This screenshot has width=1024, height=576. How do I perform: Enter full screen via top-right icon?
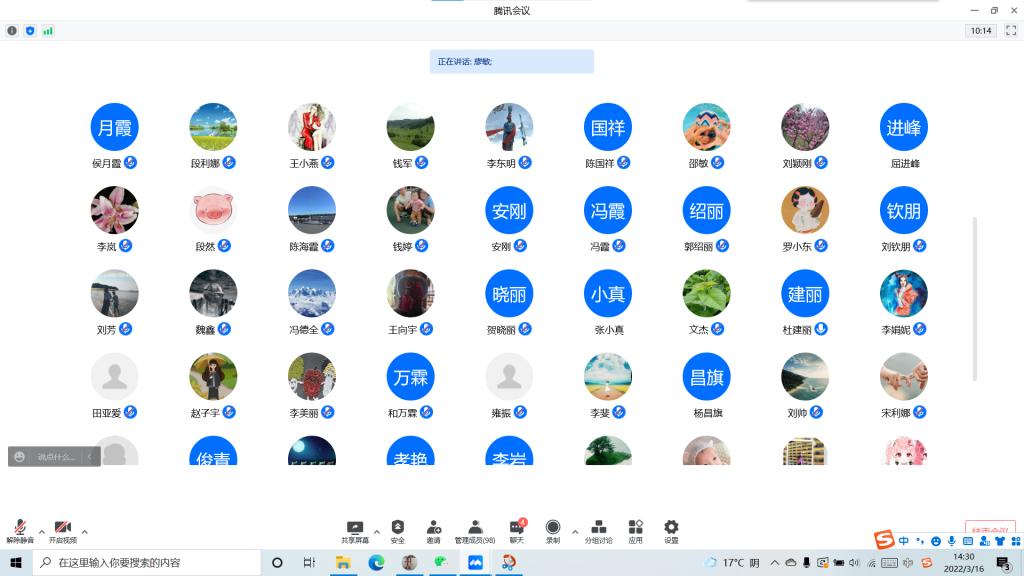1010,31
